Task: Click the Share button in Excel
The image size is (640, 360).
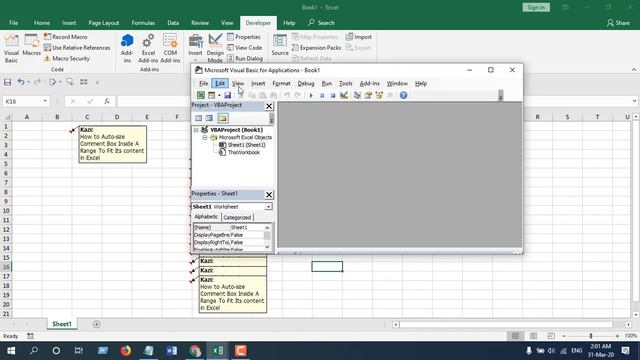Action: pyautogui.click(x=618, y=23)
